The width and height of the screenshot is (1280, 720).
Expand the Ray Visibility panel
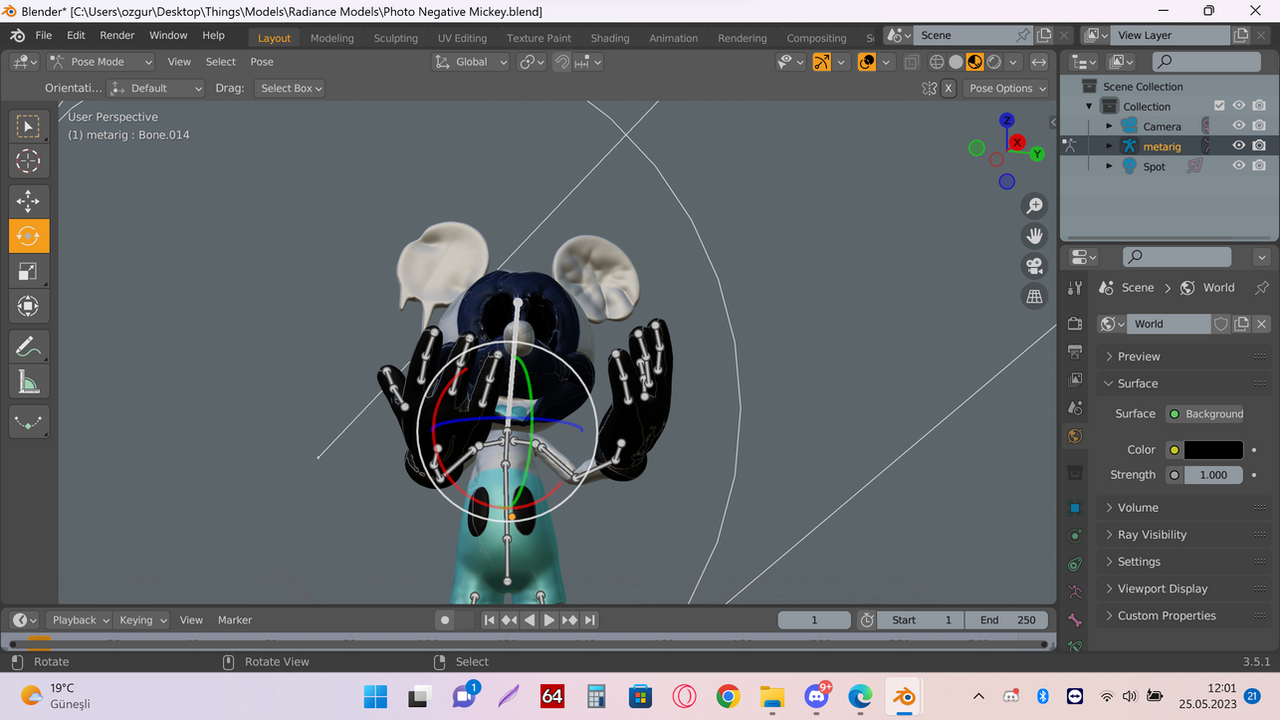1184,534
